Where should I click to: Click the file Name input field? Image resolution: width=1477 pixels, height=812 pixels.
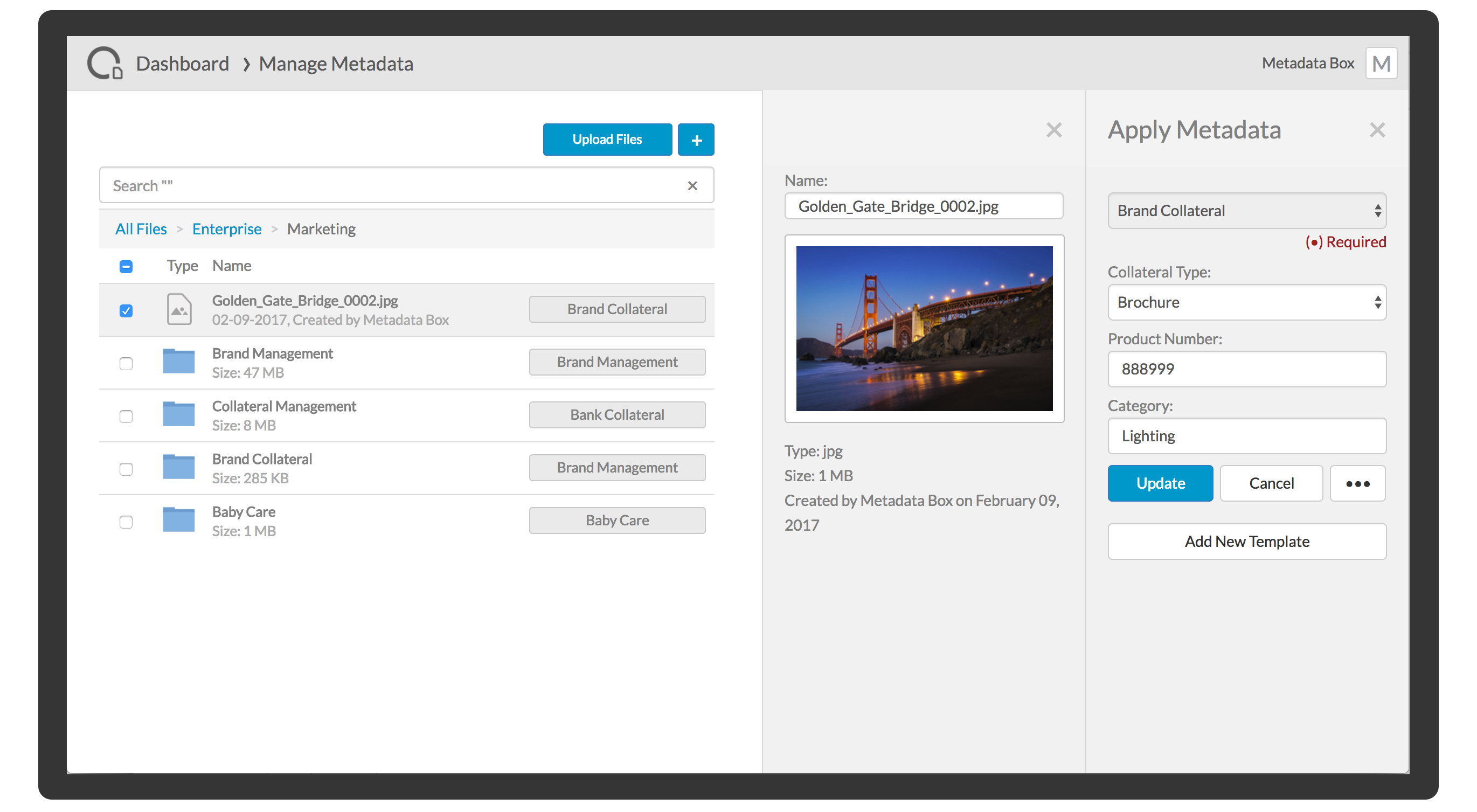[x=924, y=206]
